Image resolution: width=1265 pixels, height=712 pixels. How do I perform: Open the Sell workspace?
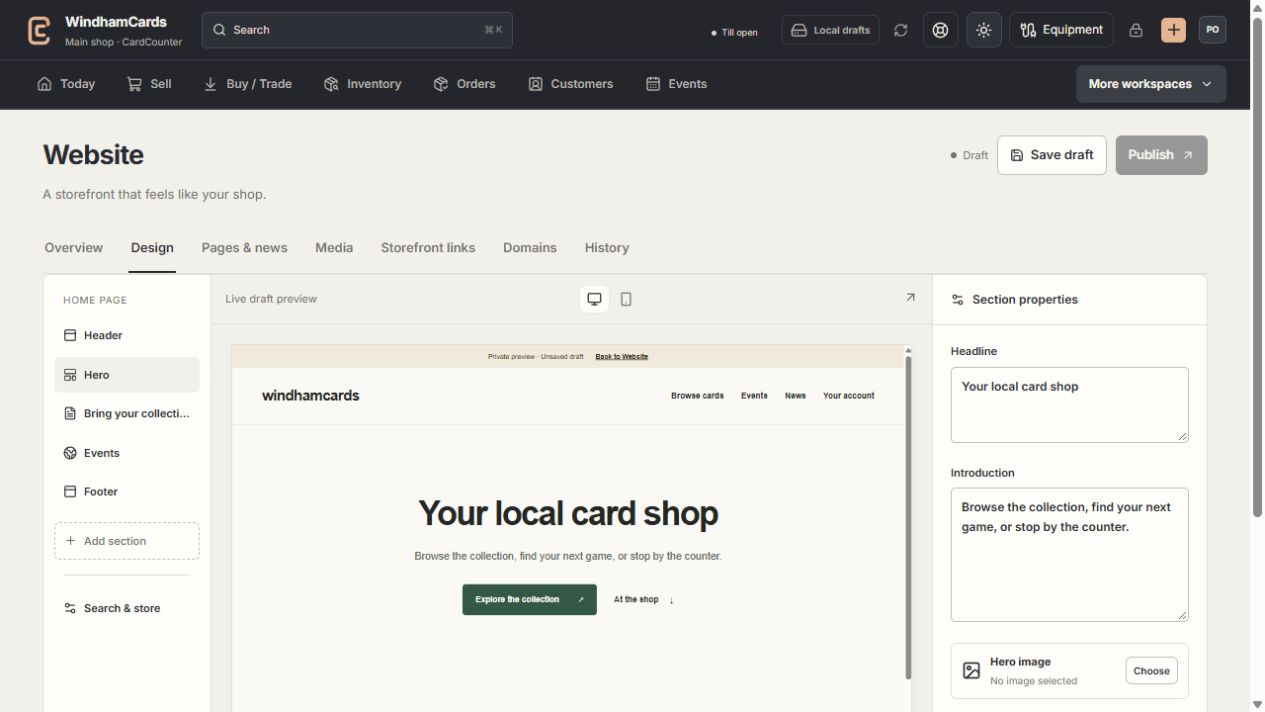(x=149, y=84)
